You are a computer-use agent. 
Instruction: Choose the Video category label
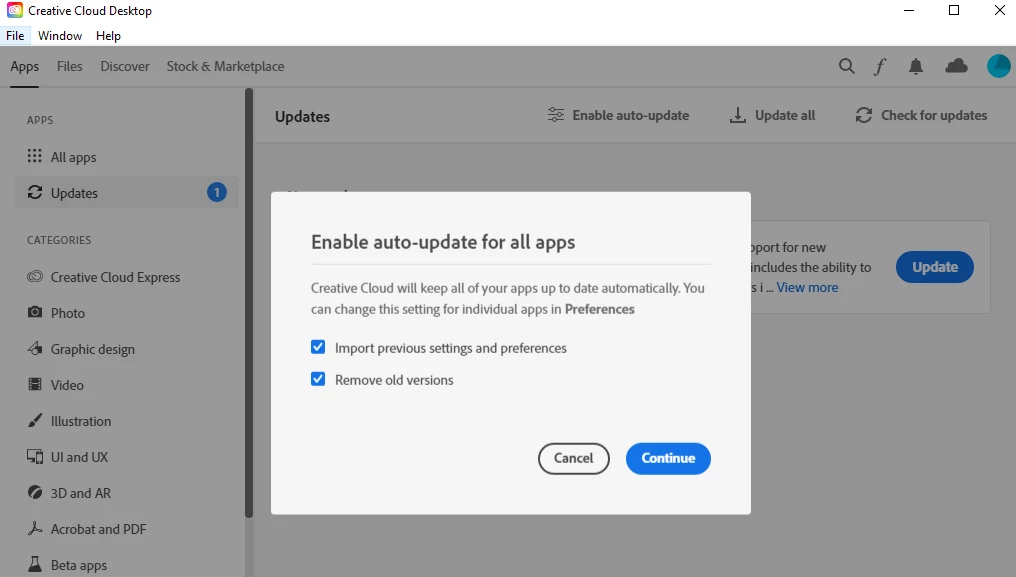pos(67,385)
